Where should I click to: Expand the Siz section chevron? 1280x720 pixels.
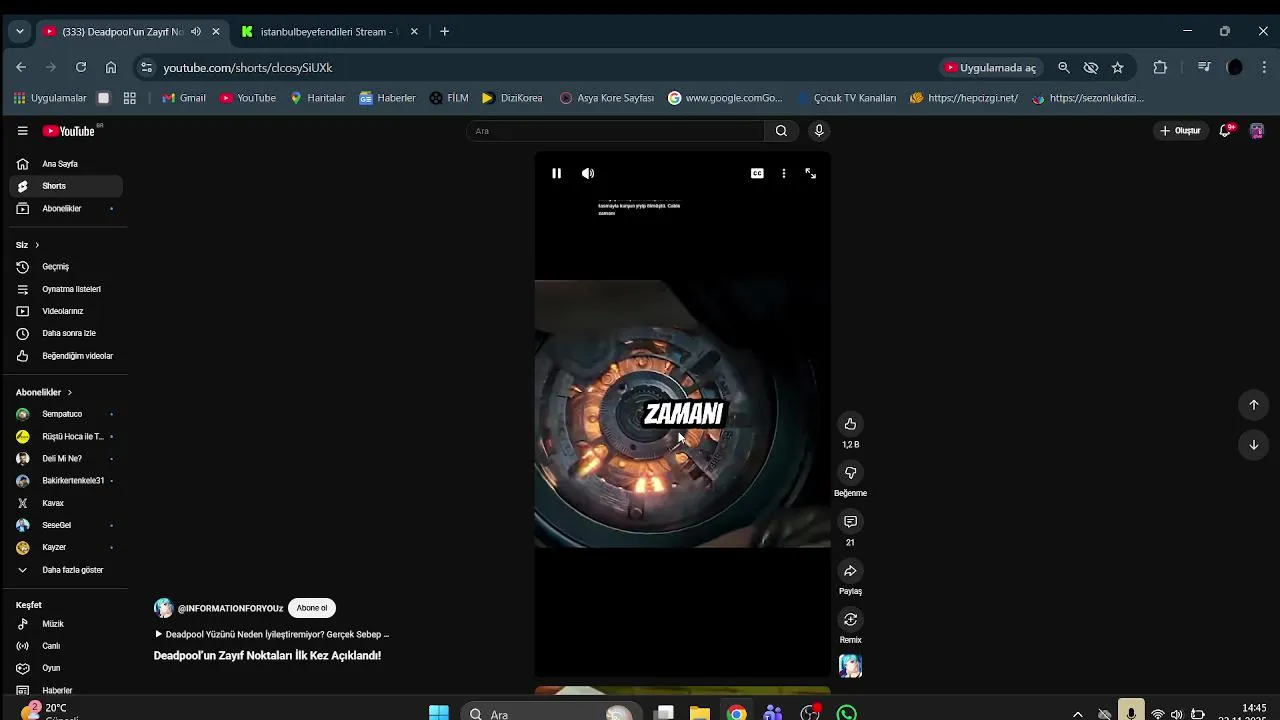(x=37, y=245)
